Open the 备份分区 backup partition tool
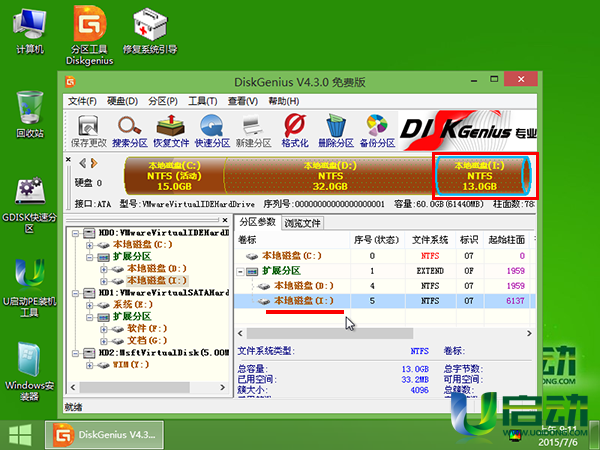This screenshot has height=450, width=600. [377, 131]
